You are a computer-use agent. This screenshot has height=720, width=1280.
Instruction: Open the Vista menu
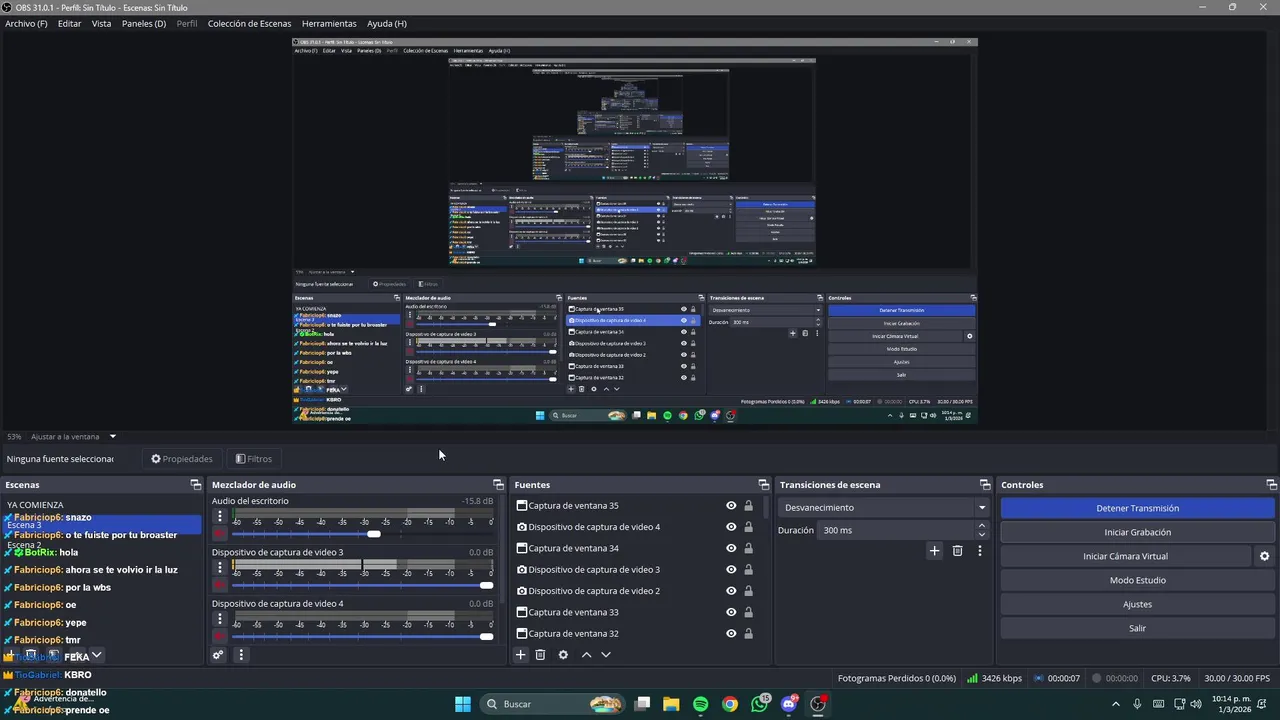coord(101,23)
